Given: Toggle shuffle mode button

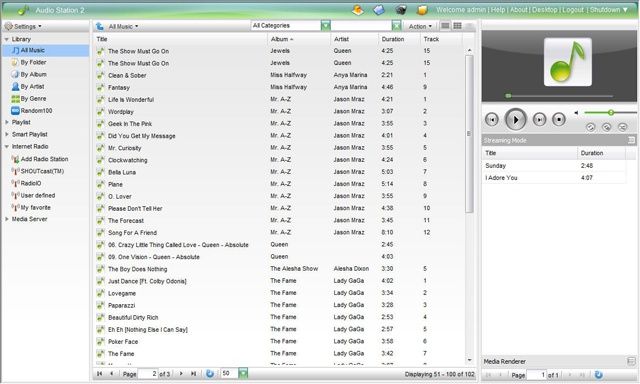Looking at the screenshot, I should (x=622, y=127).
